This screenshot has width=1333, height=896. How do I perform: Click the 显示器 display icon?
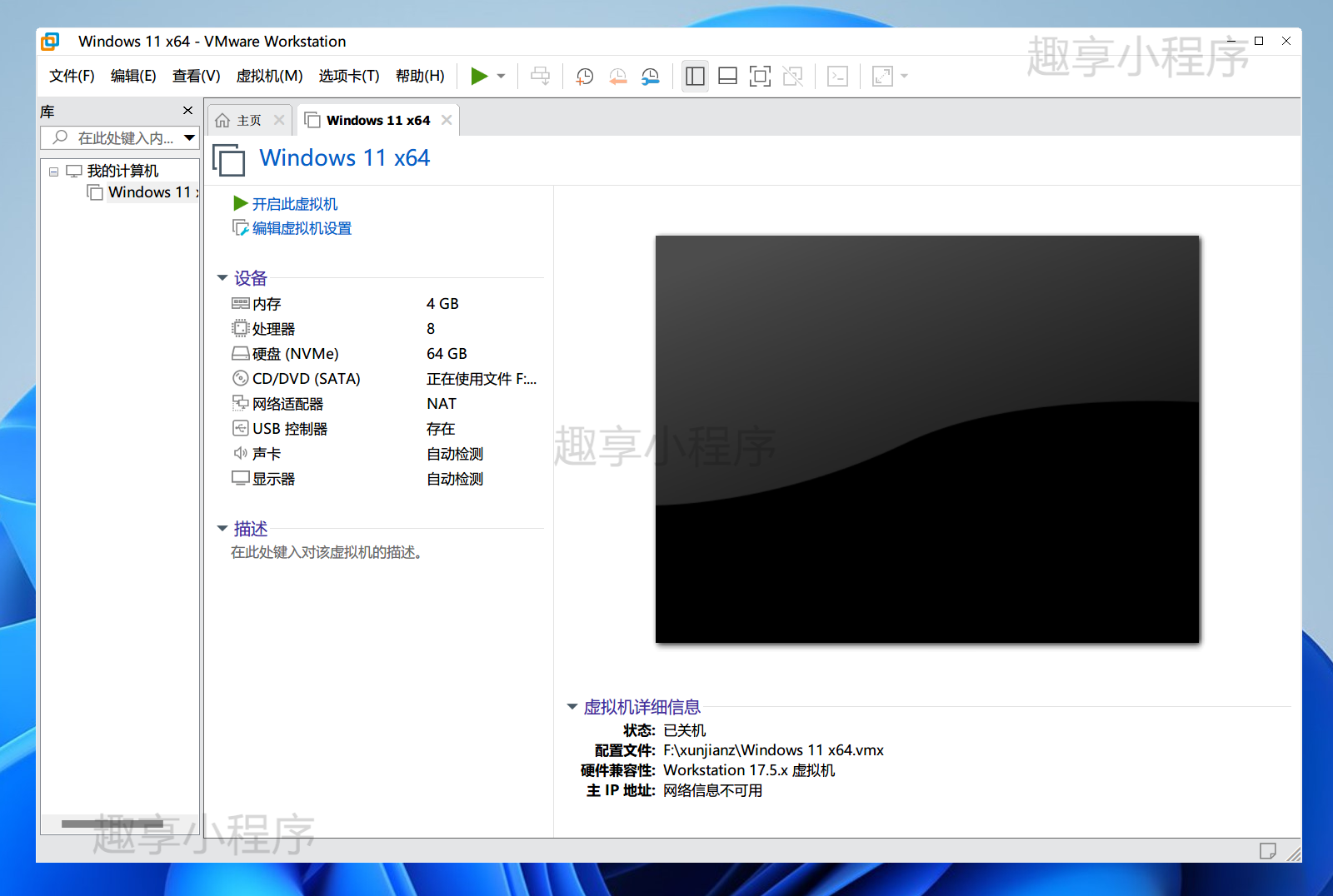pyautogui.click(x=241, y=479)
